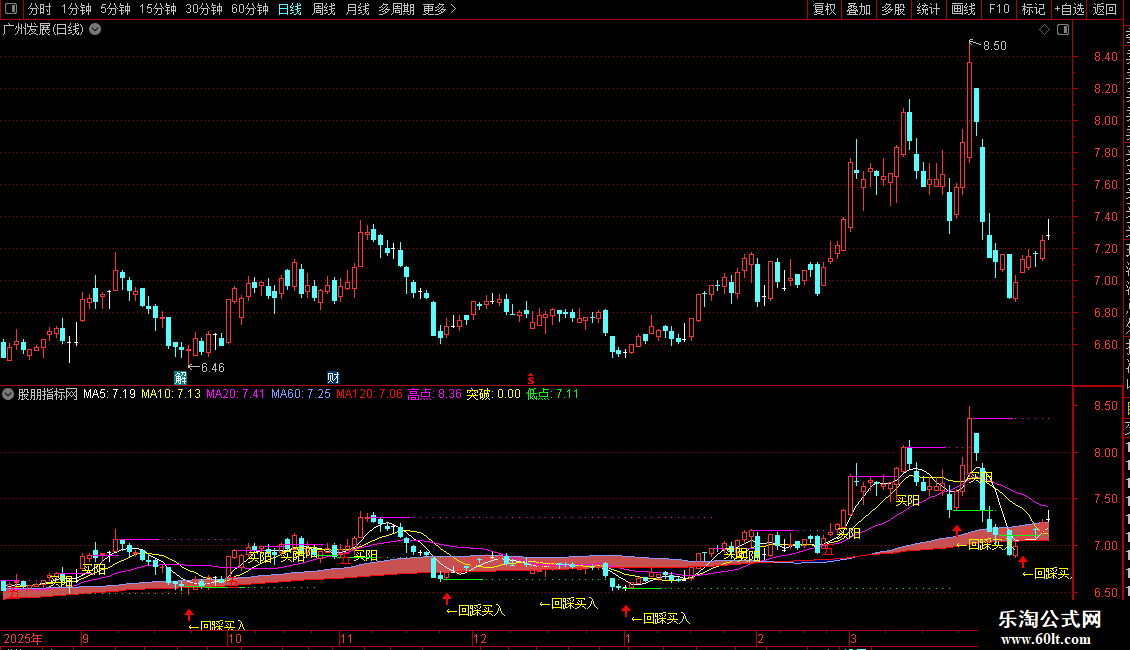This screenshot has width=1130, height=650.
Task: Select the 日线 daily period
Action: (290, 9)
